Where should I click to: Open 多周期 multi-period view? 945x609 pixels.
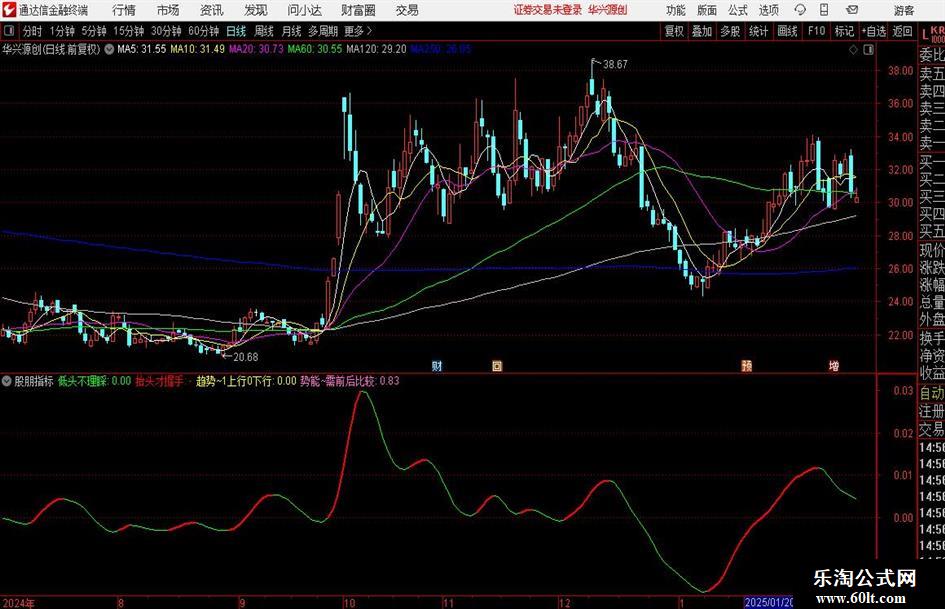323,31
